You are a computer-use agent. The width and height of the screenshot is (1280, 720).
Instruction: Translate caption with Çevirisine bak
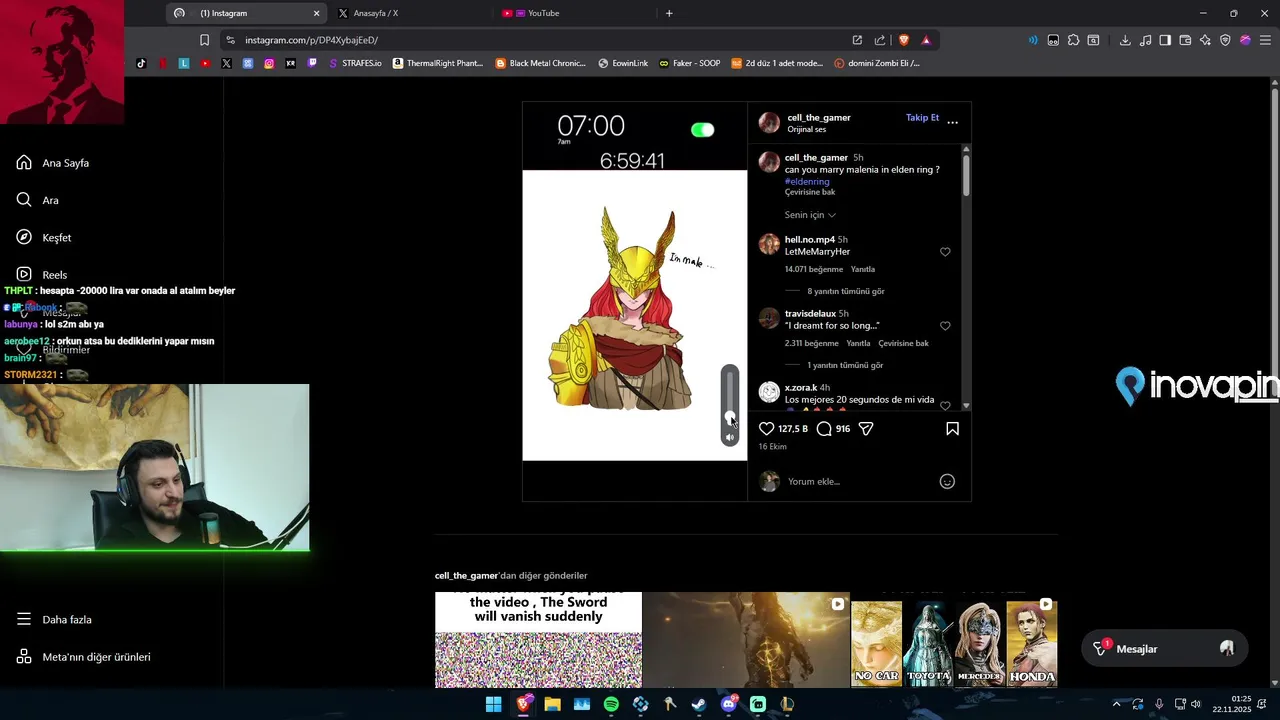pos(810,192)
